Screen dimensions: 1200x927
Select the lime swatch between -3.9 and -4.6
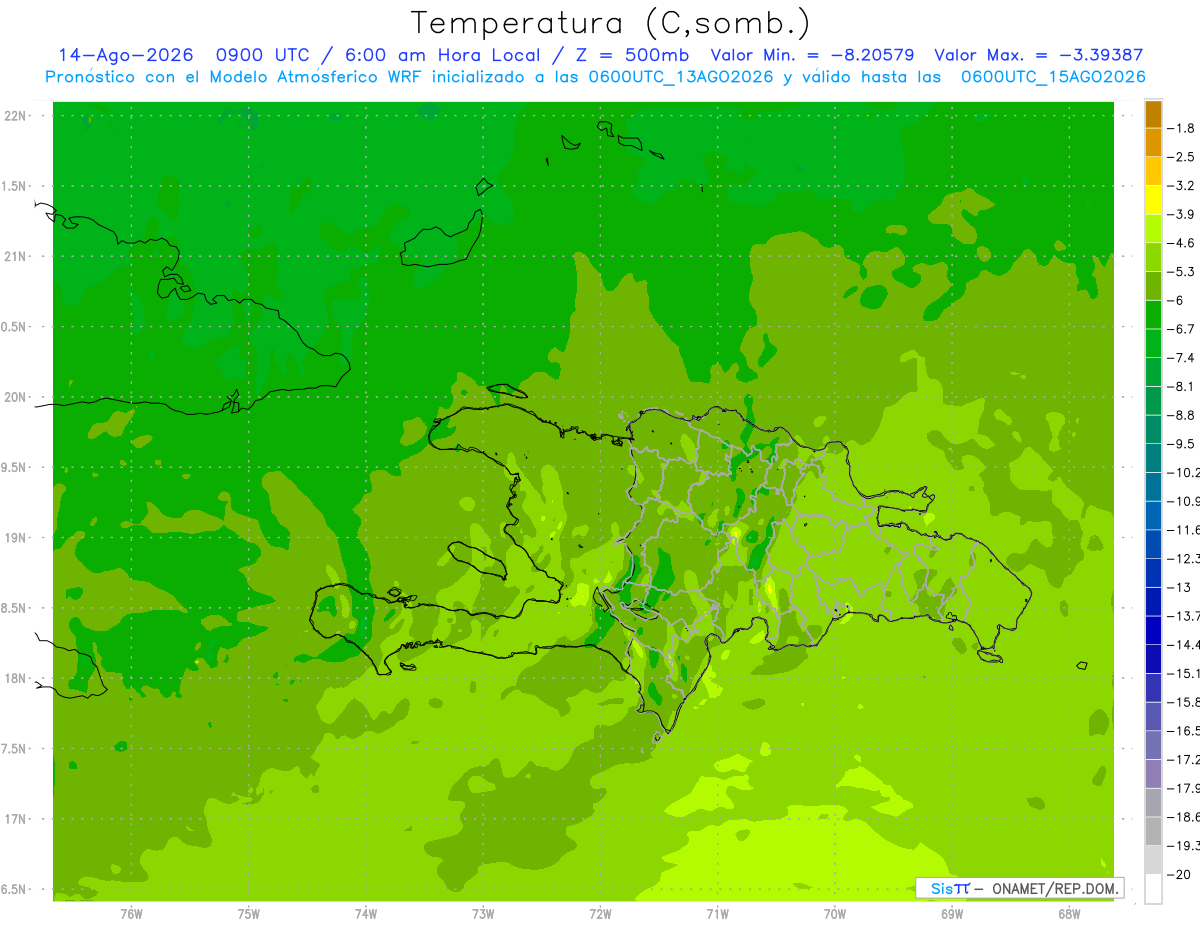tap(1153, 228)
